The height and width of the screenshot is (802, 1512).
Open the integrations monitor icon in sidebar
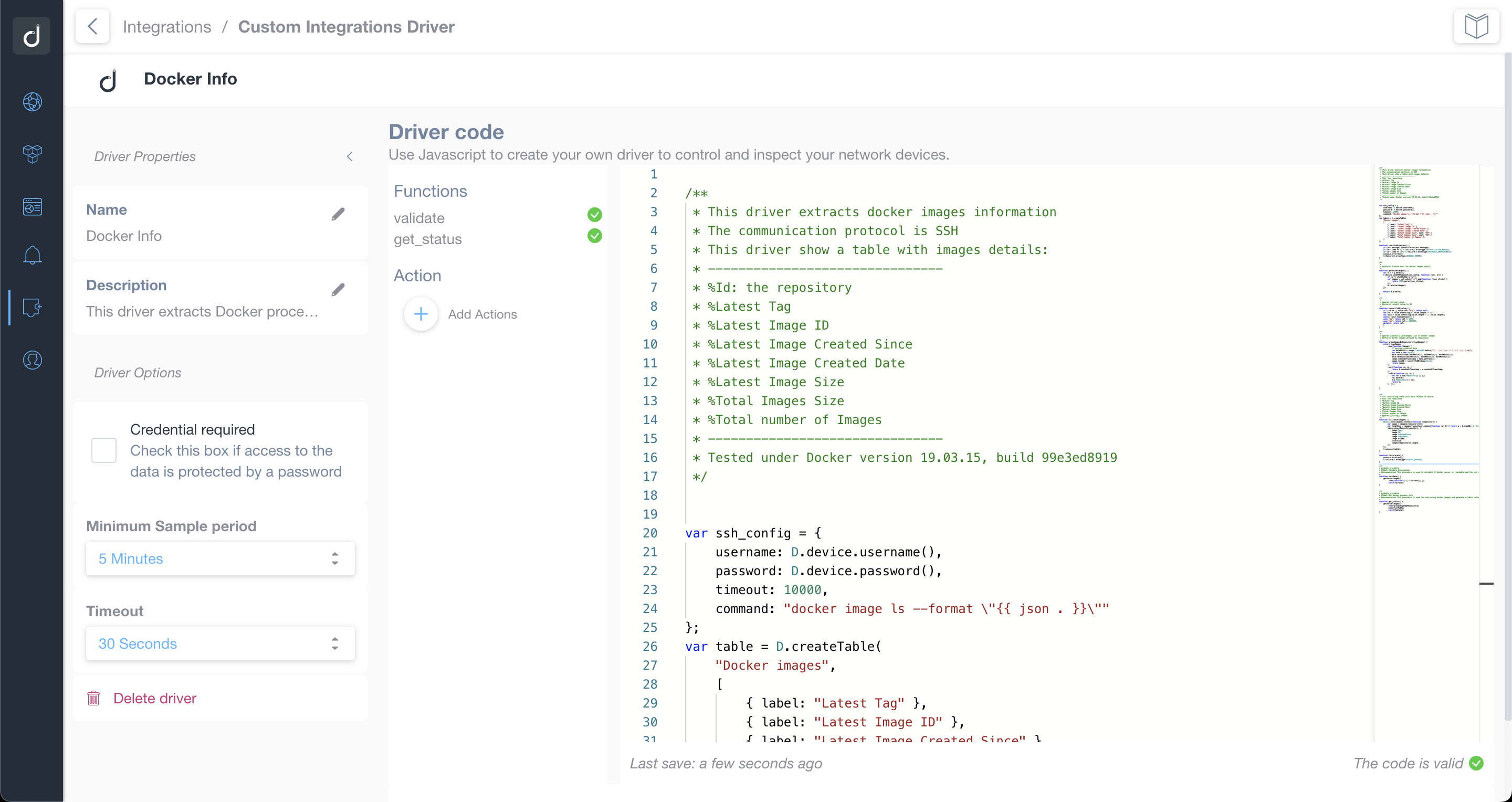click(x=32, y=308)
